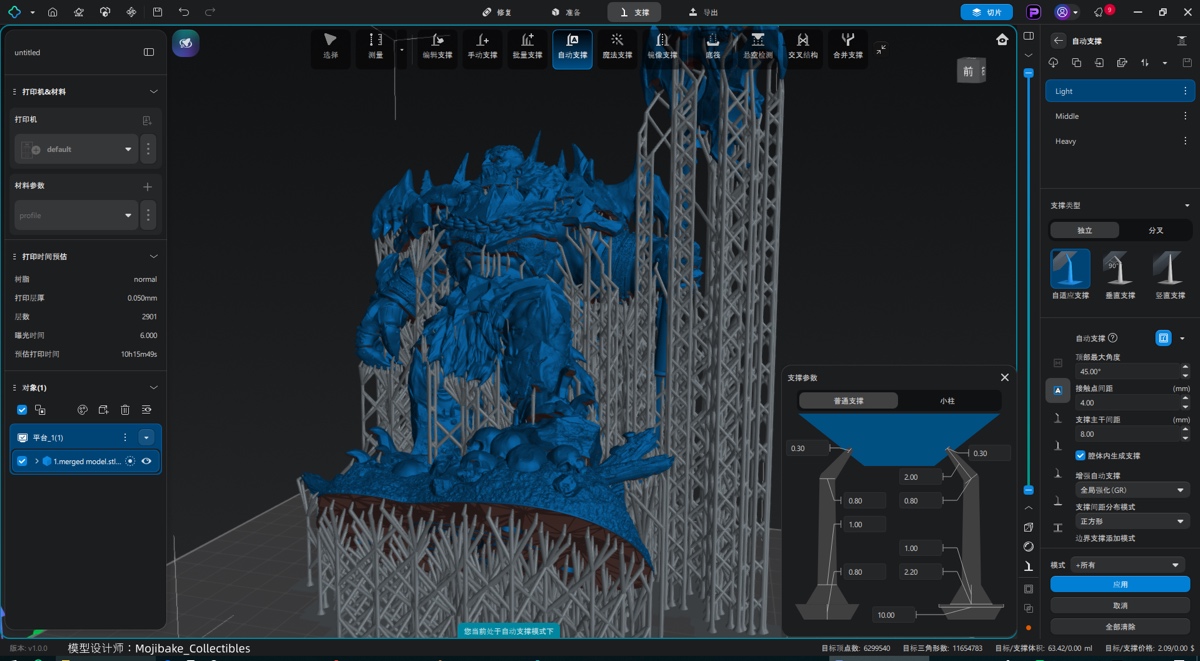
Task: Uncheck the 腔体内生成支撑 checkbox
Action: point(1080,455)
